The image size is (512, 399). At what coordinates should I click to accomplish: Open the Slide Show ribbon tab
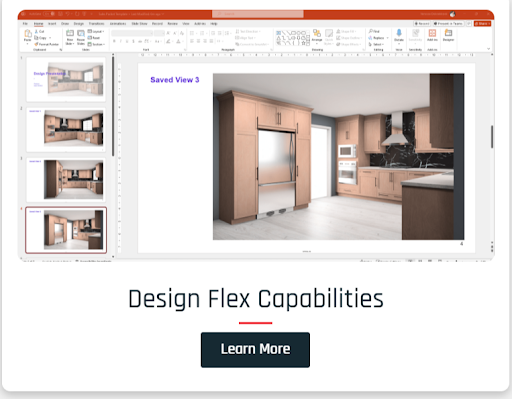coord(139,24)
